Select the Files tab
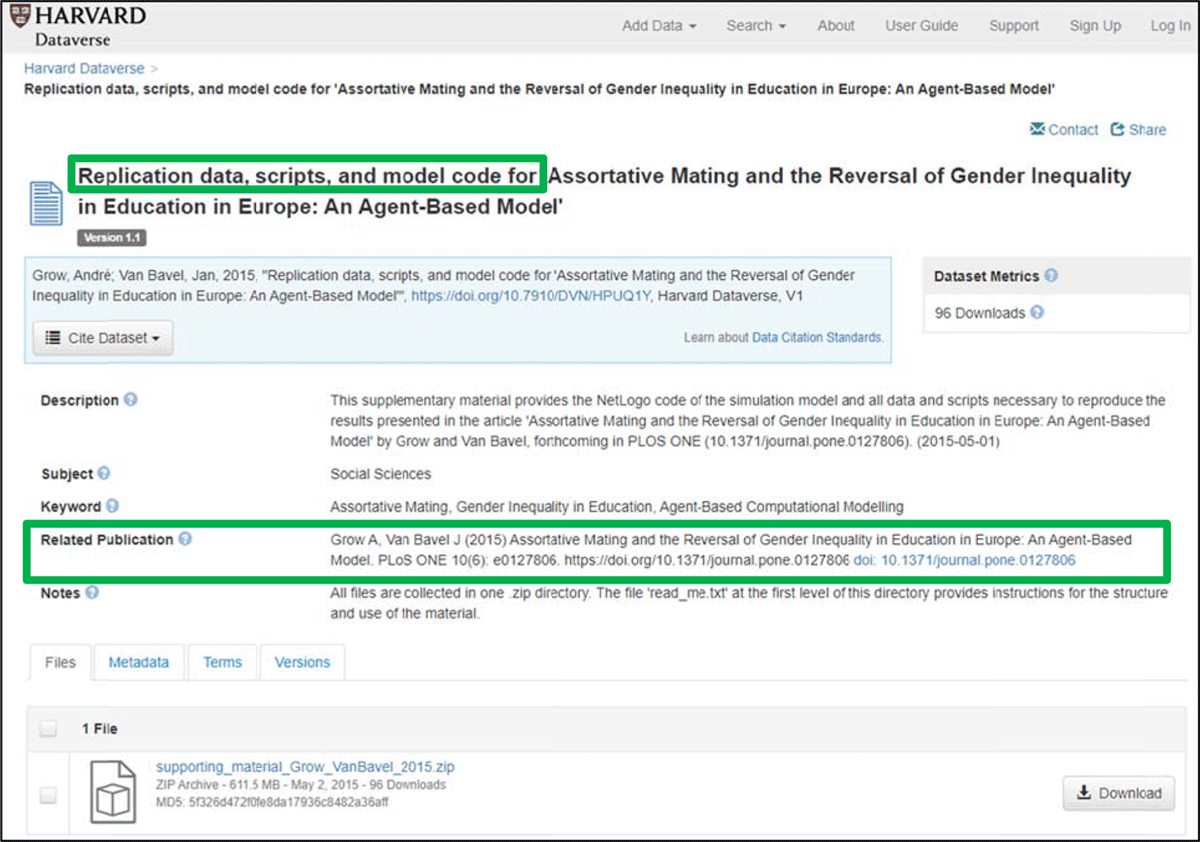The image size is (1200, 842). pyautogui.click(x=60, y=662)
